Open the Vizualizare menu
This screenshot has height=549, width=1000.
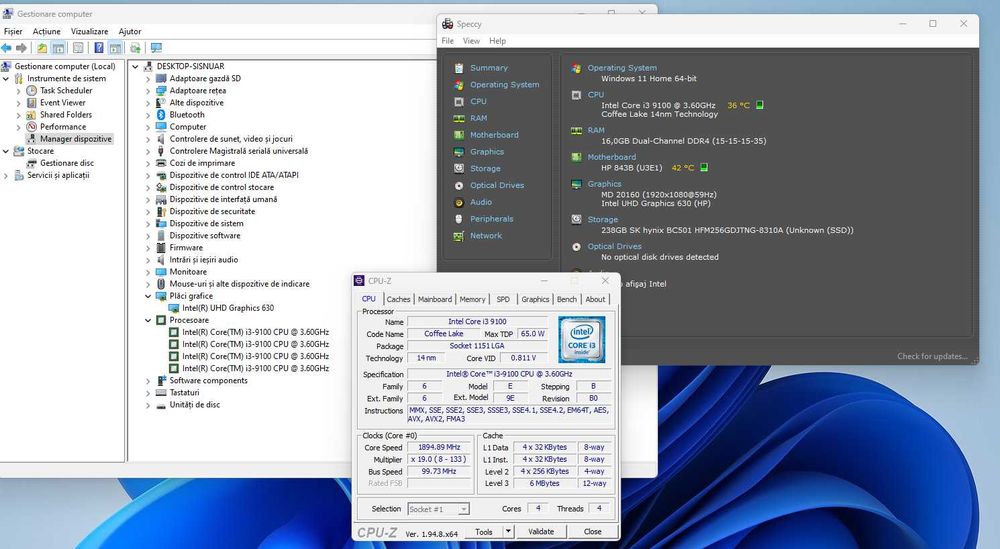tap(89, 31)
